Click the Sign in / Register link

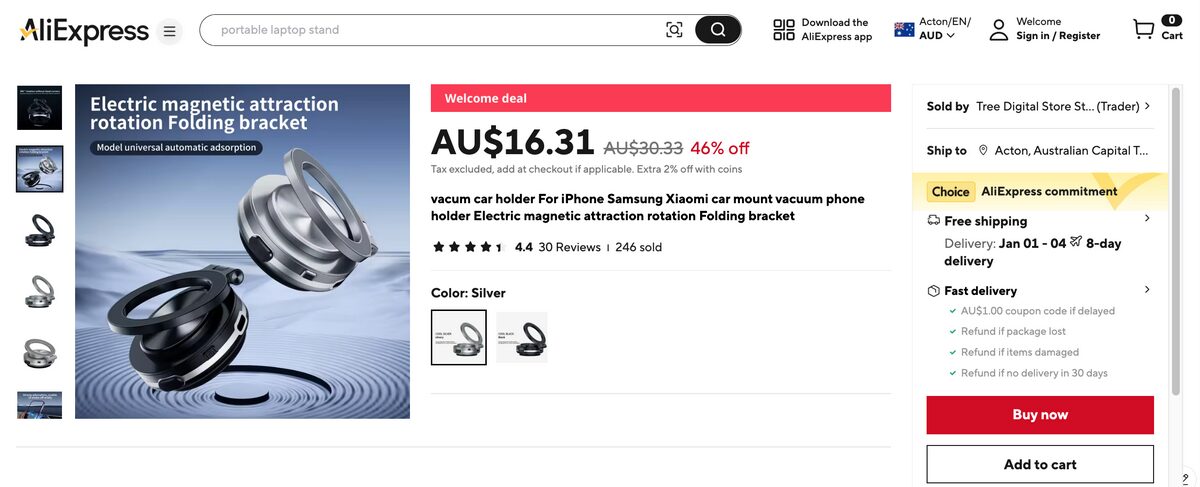[1058, 36]
